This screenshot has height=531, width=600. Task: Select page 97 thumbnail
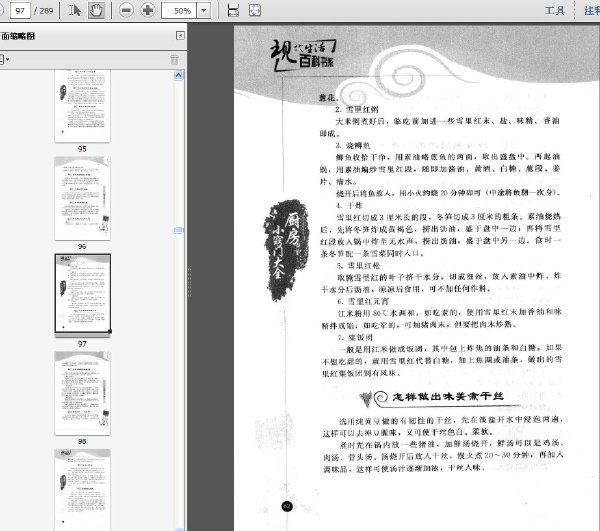pos(83,294)
